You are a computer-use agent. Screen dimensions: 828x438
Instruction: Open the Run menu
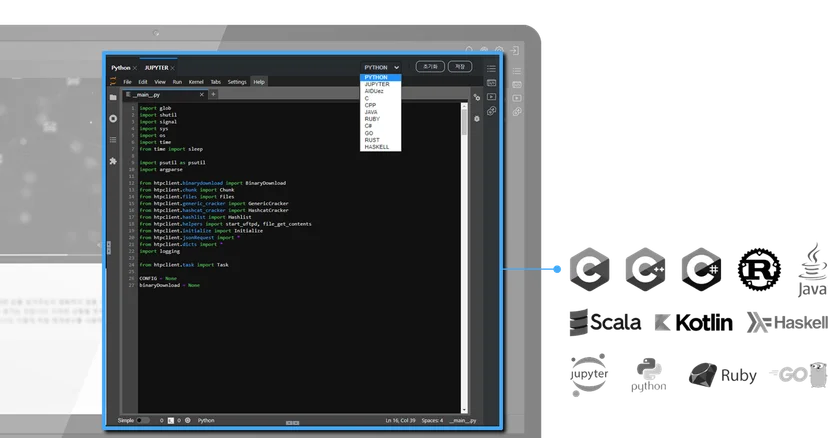pos(177,82)
